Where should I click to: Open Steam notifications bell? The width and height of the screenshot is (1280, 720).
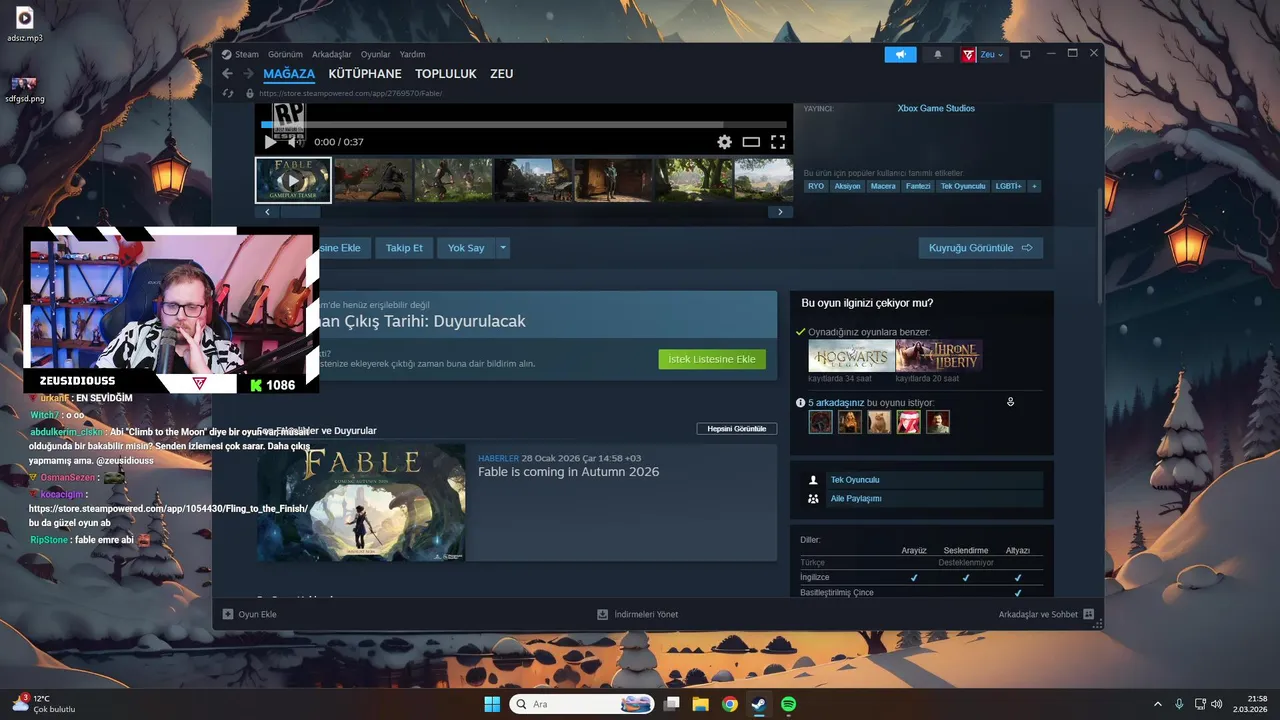tap(937, 54)
